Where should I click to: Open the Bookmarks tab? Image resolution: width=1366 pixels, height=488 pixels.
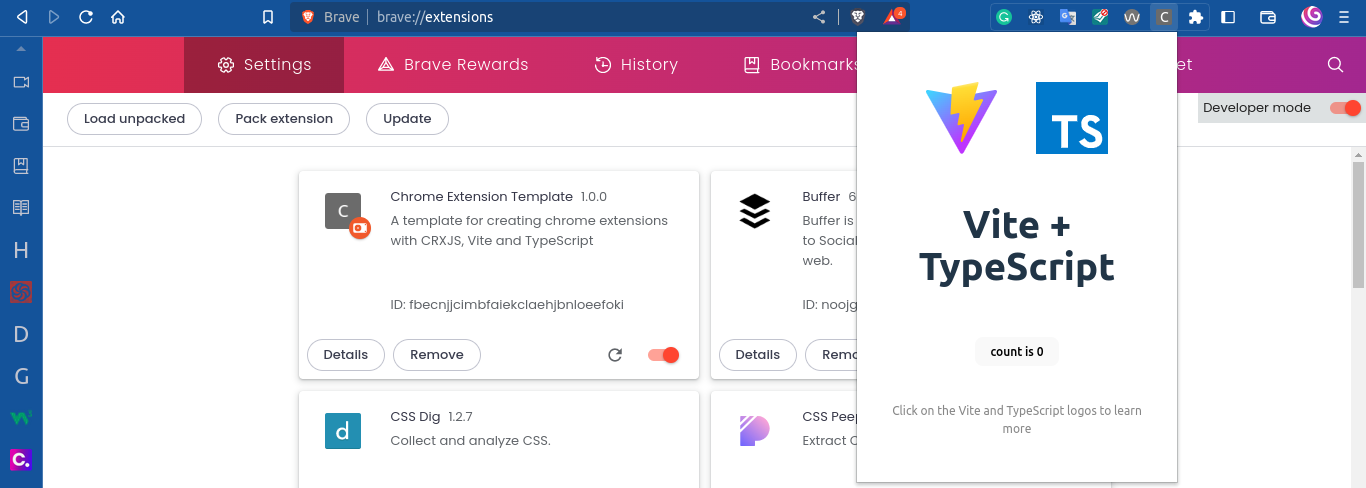(x=800, y=64)
